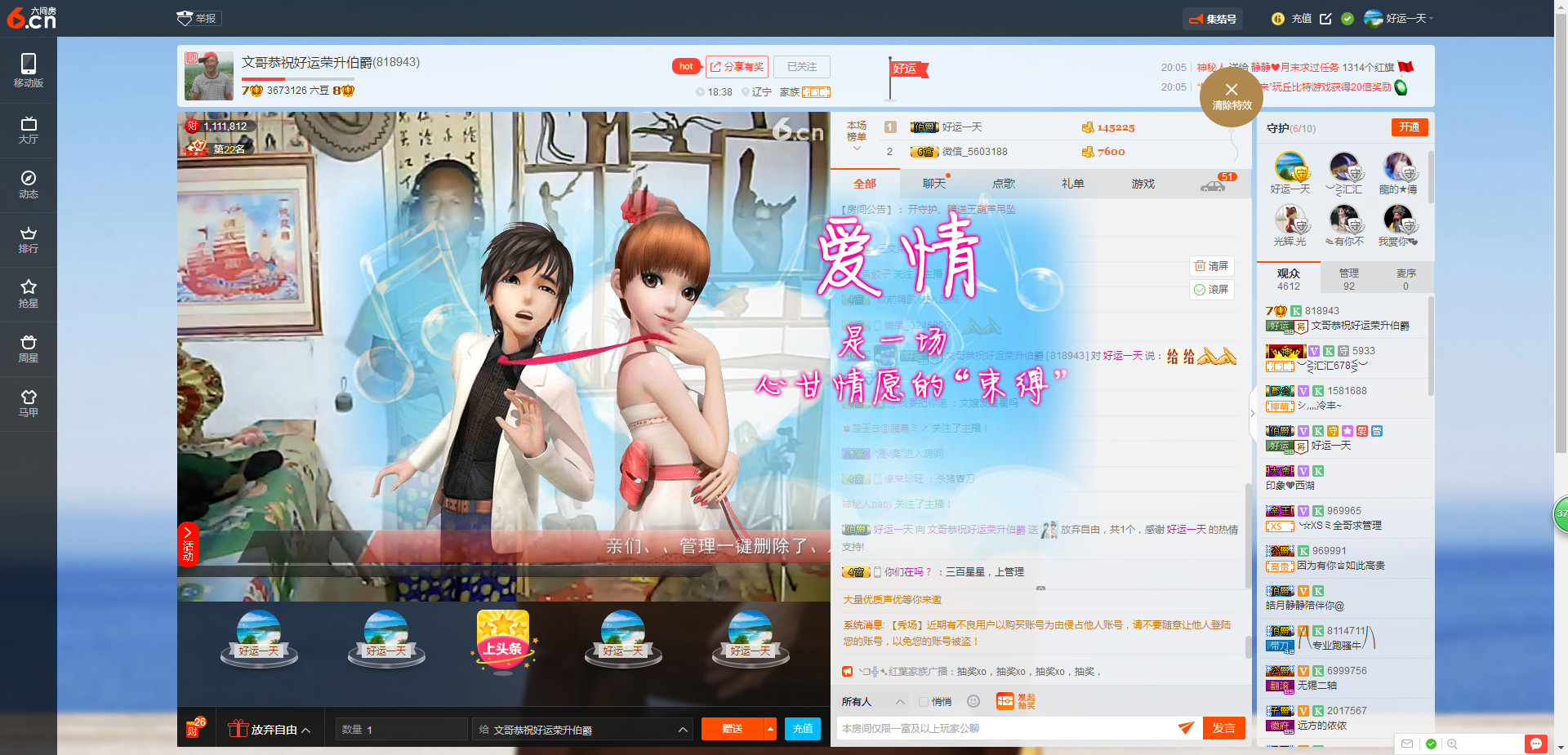Open 马甲 vest icon in sidebar
Viewport: 1568px width, 755px height.
(28, 403)
